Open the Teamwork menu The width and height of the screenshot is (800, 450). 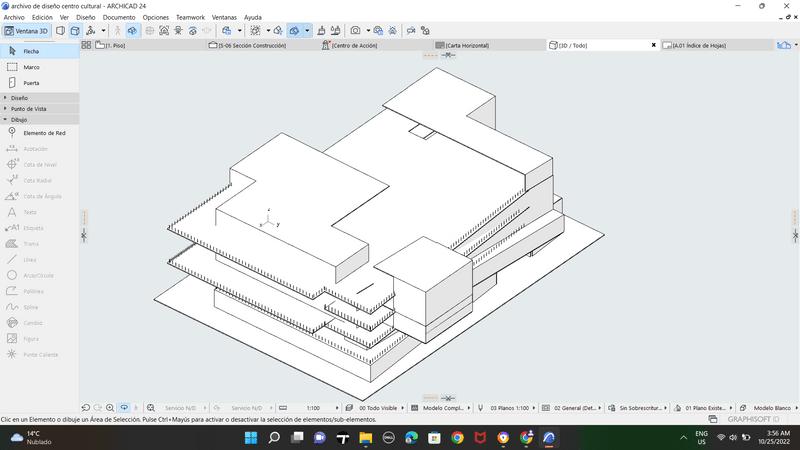tap(190, 17)
